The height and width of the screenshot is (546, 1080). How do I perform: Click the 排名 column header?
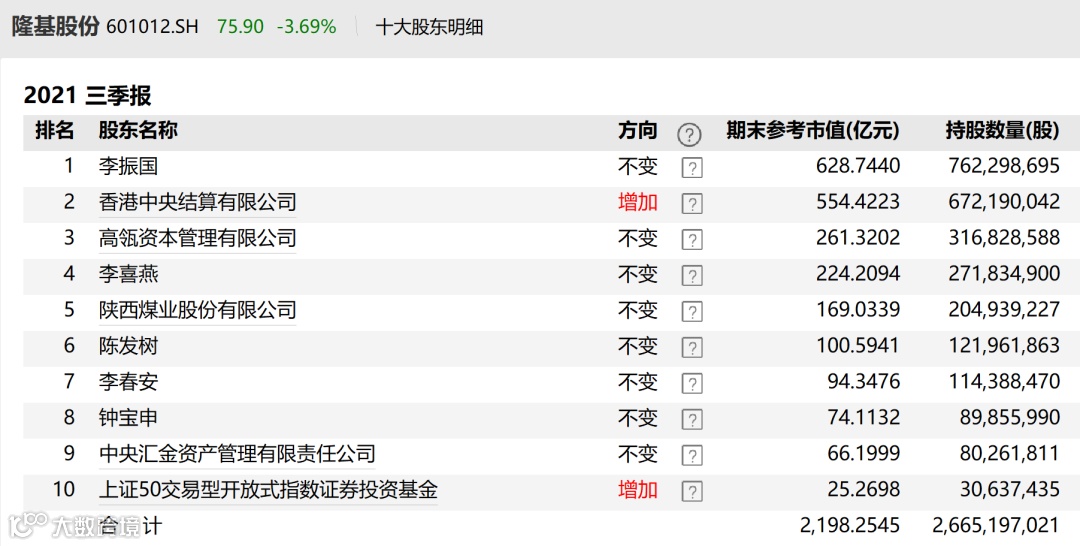click(54, 130)
